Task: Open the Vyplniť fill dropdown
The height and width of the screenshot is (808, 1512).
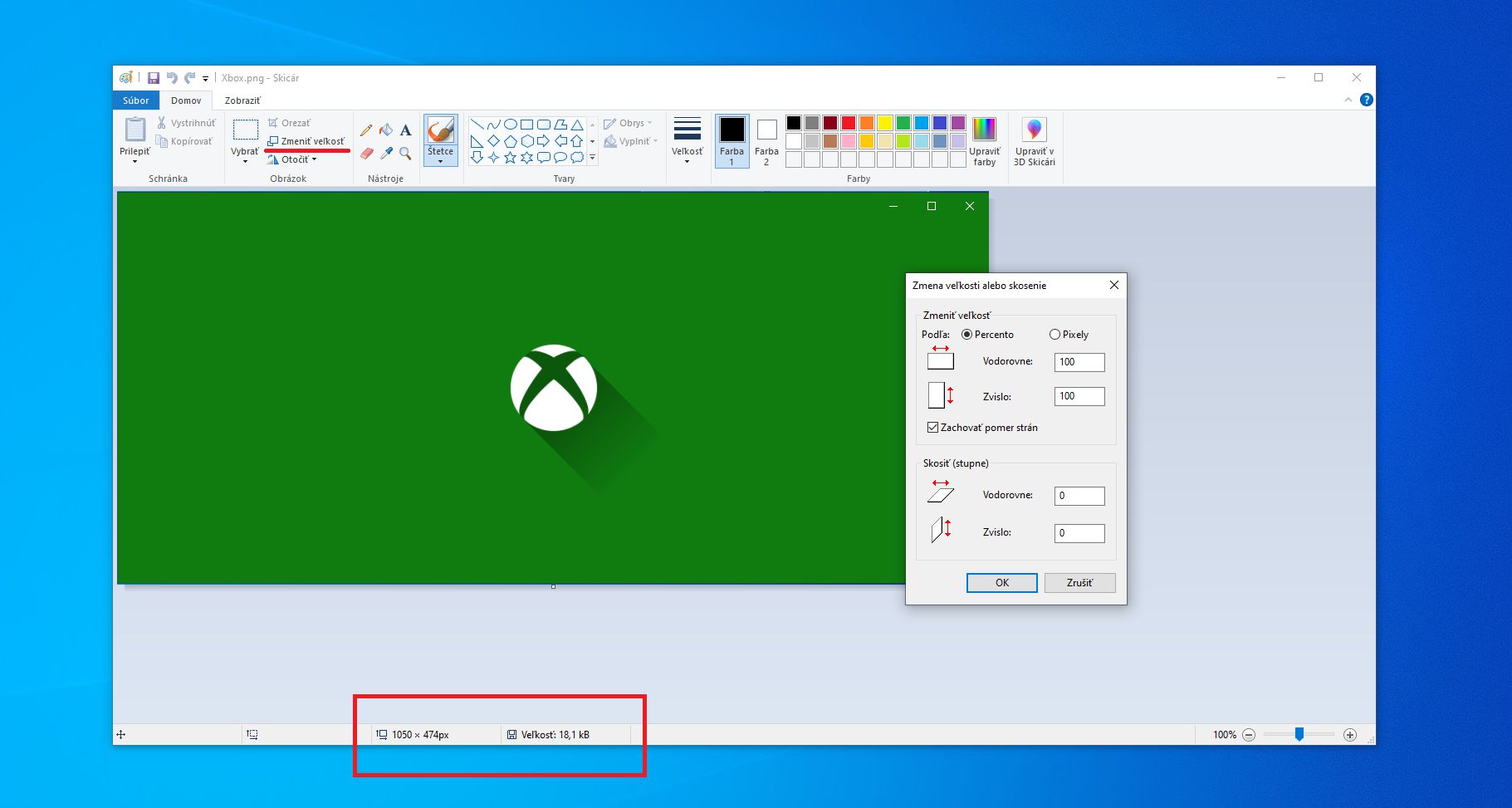Action: pos(631,141)
